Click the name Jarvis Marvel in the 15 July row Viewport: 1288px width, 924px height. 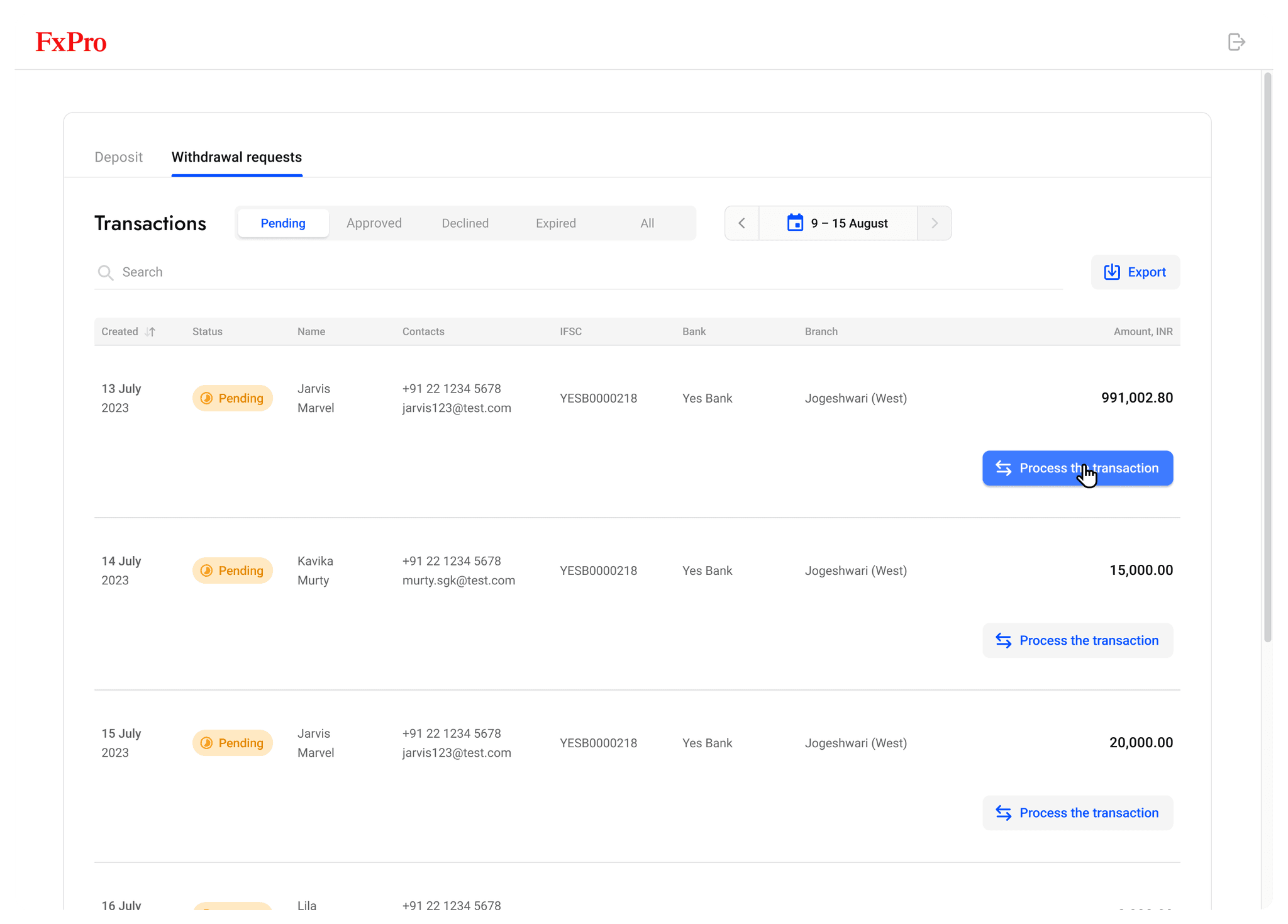pos(316,743)
